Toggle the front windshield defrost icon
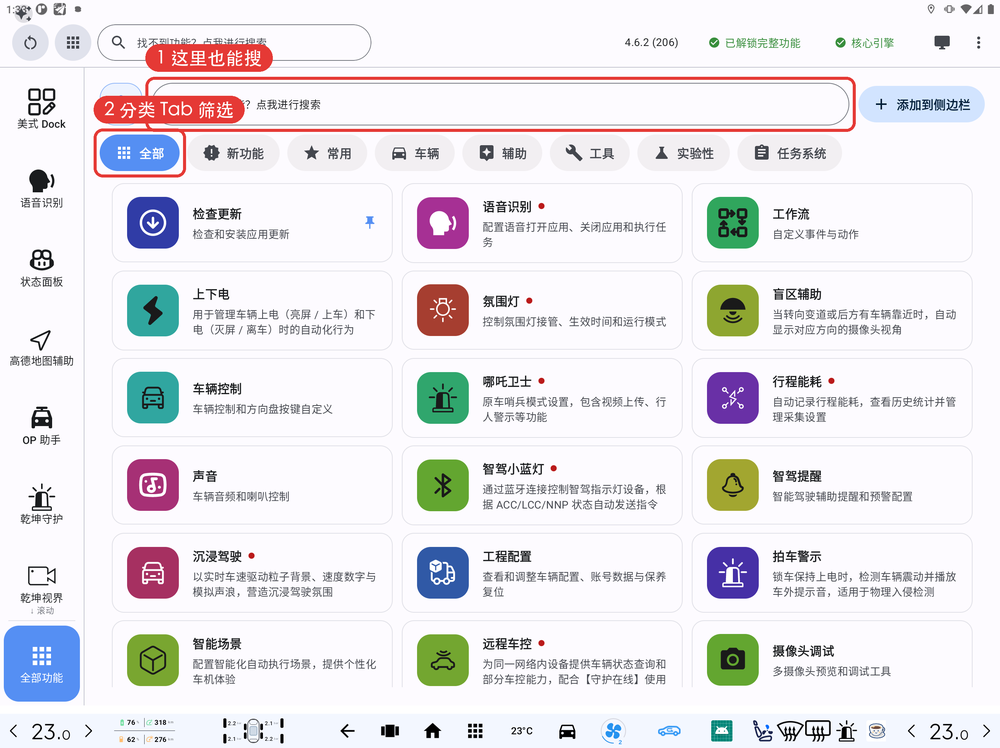This screenshot has width=1000, height=748. click(789, 731)
